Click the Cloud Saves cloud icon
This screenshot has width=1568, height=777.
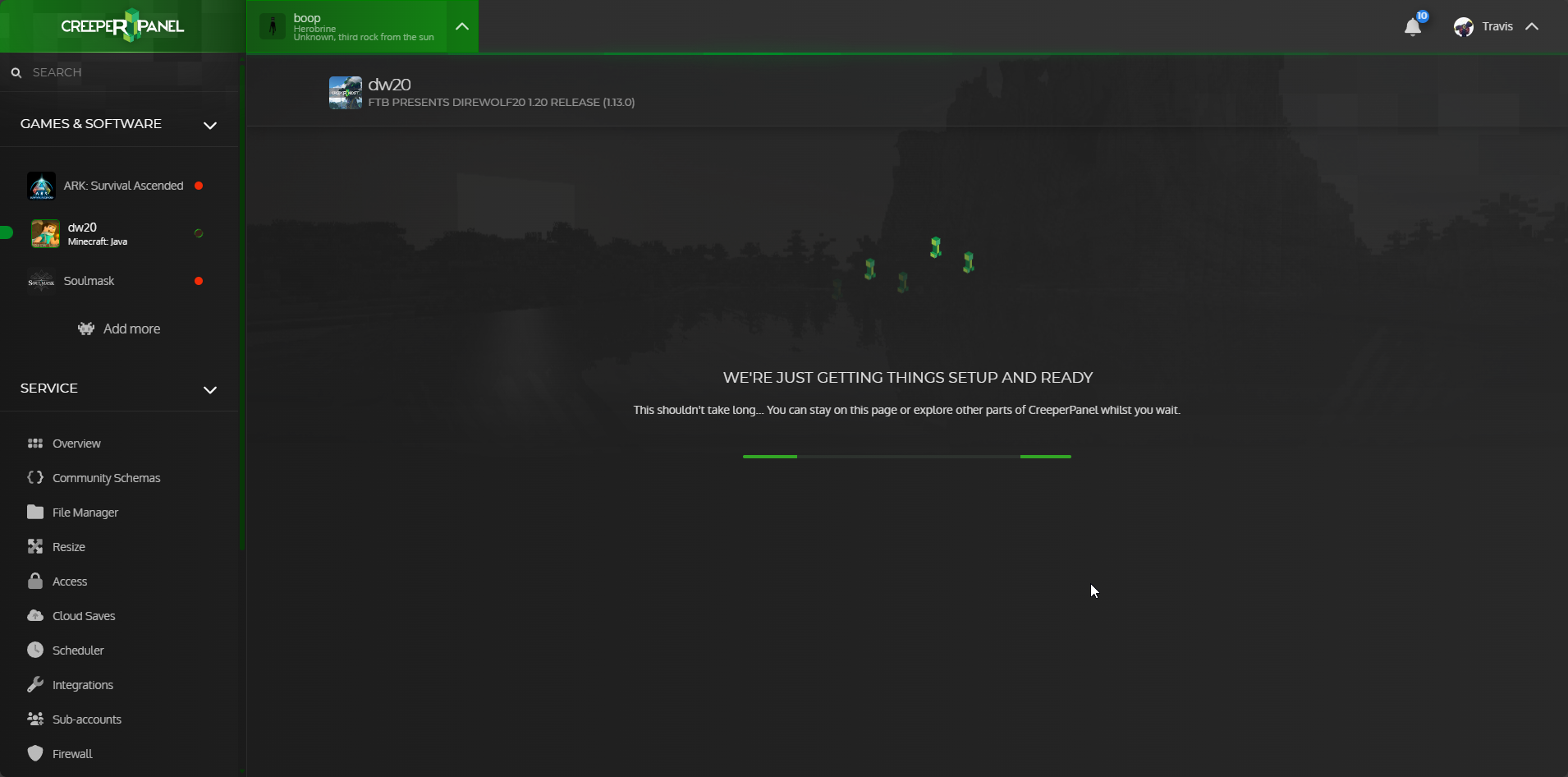pyautogui.click(x=35, y=615)
